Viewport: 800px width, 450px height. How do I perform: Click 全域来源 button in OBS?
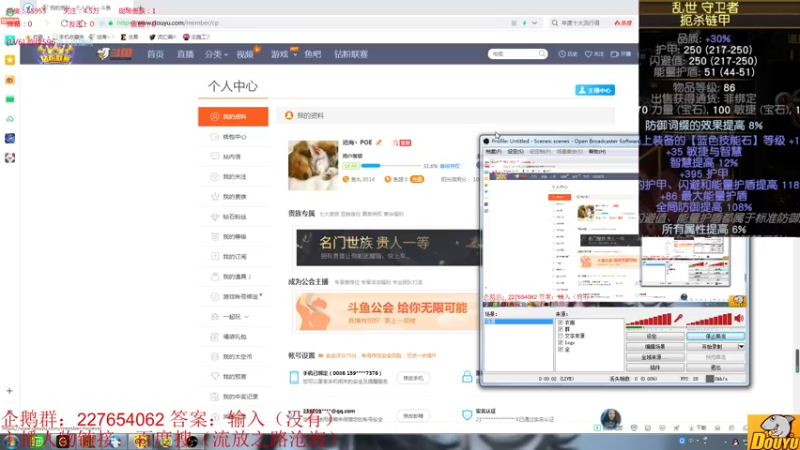(x=655, y=357)
